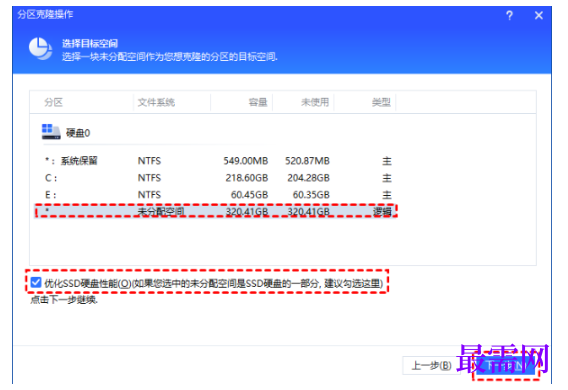568x390 pixels.
Task: Click the 未使用 column header
Action: (x=315, y=102)
